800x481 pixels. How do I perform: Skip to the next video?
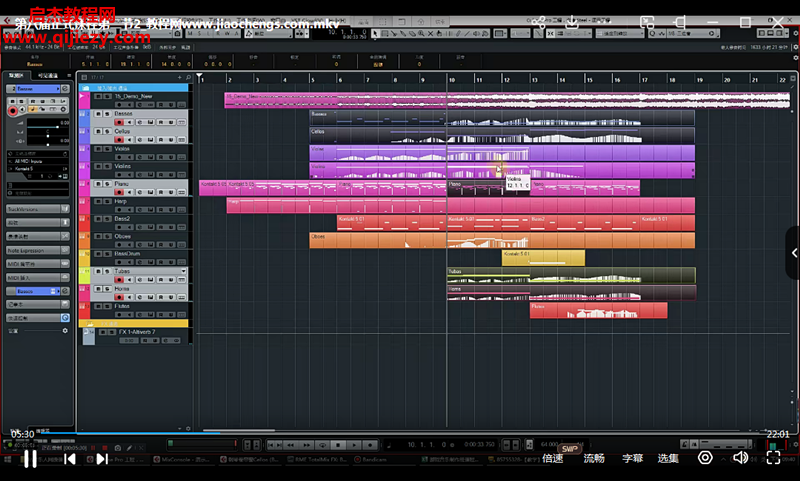pyautogui.click(x=101, y=459)
